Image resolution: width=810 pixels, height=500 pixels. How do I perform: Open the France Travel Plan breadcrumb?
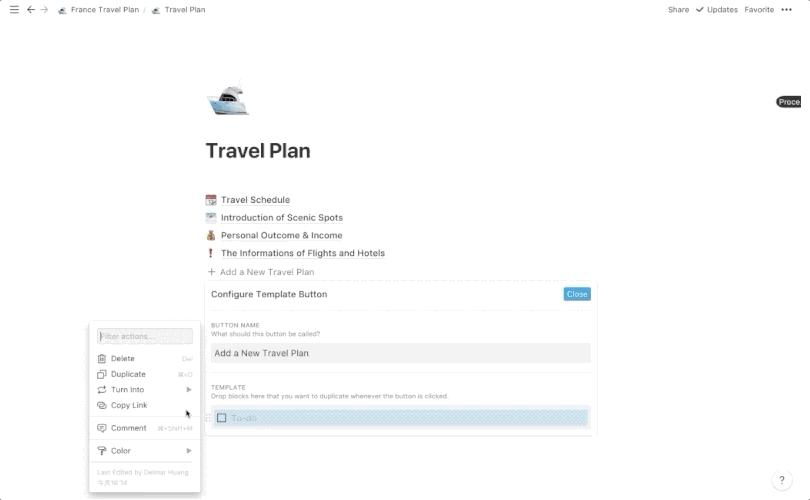click(x=104, y=10)
